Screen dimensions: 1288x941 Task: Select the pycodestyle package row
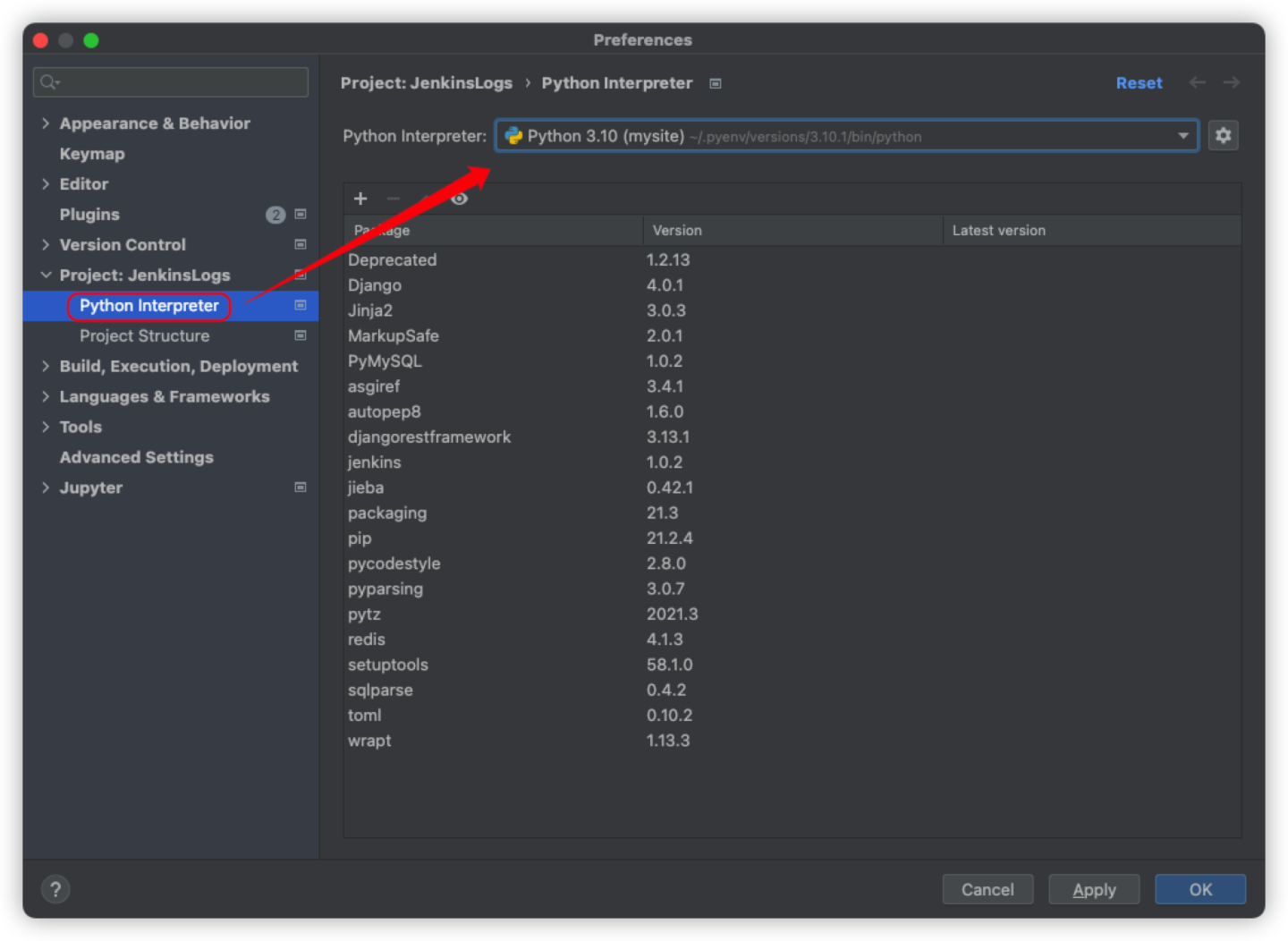point(792,564)
